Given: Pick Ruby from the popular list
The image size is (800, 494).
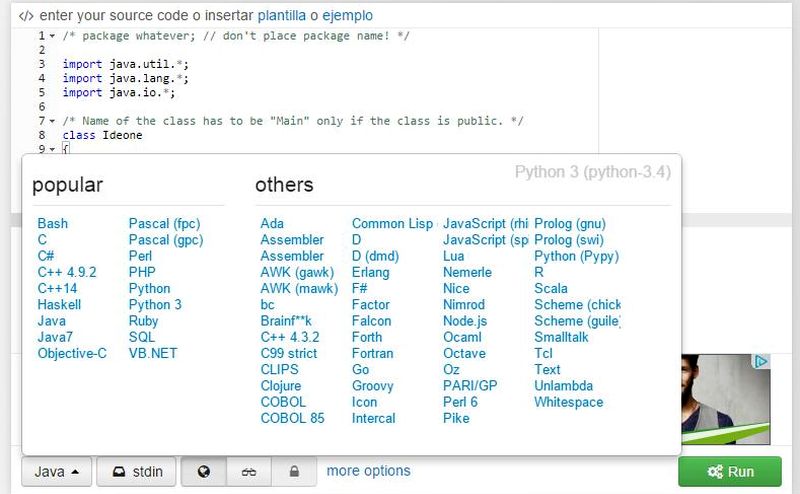Looking at the screenshot, I should pyautogui.click(x=143, y=321).
